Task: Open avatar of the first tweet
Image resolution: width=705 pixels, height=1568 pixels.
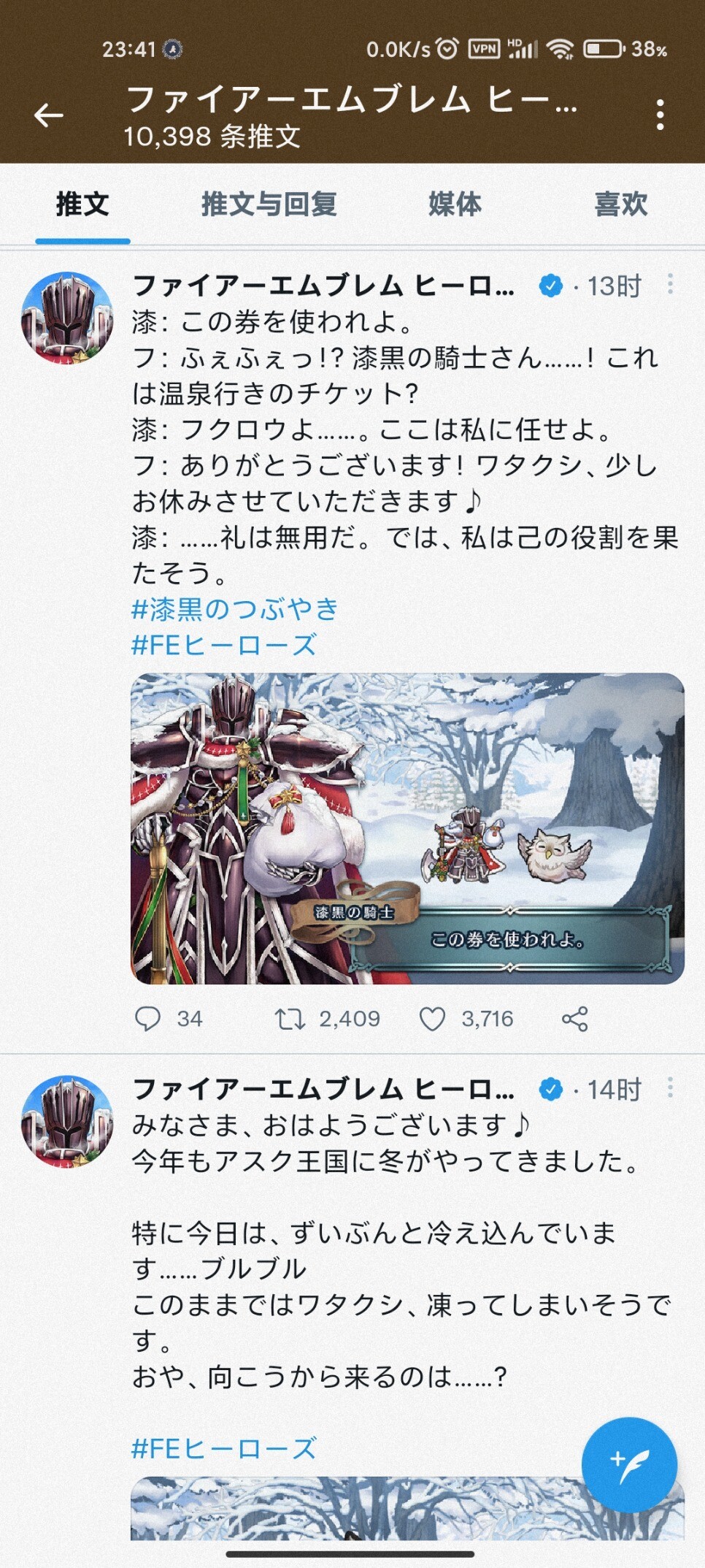Action: coord(67,318)
